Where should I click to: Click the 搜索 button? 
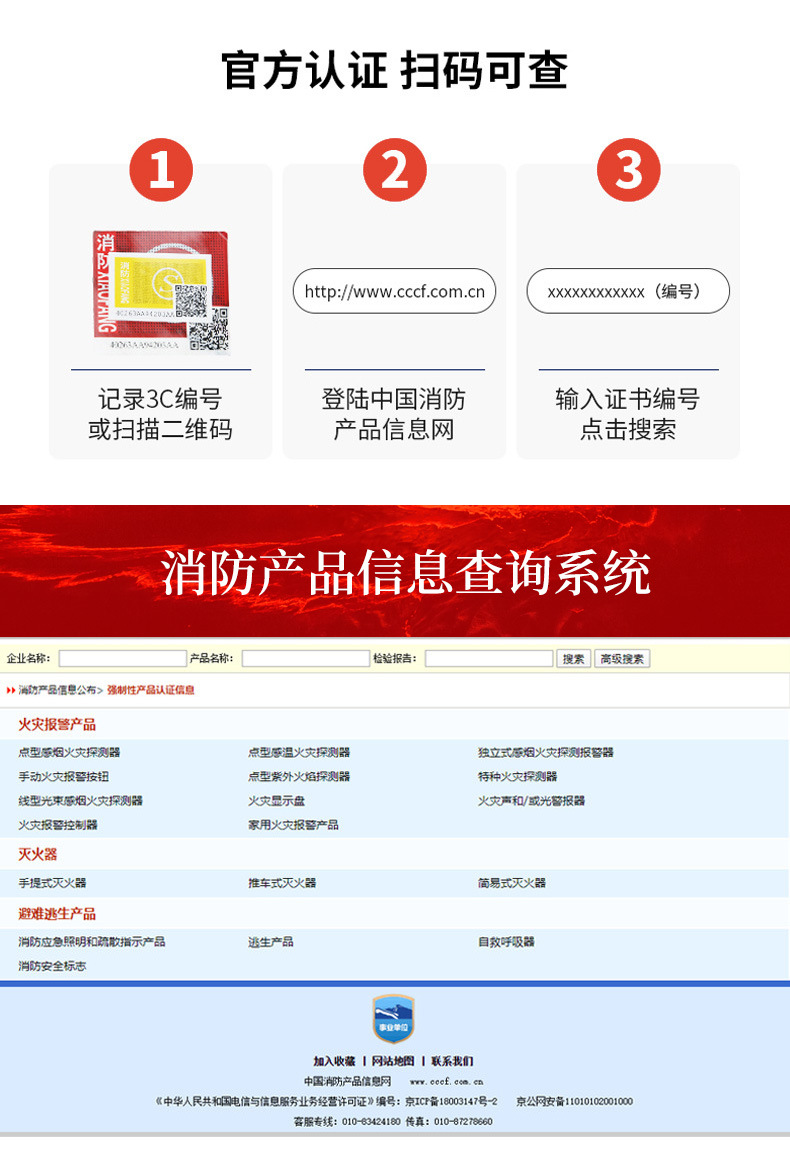[x=573, y=658]
